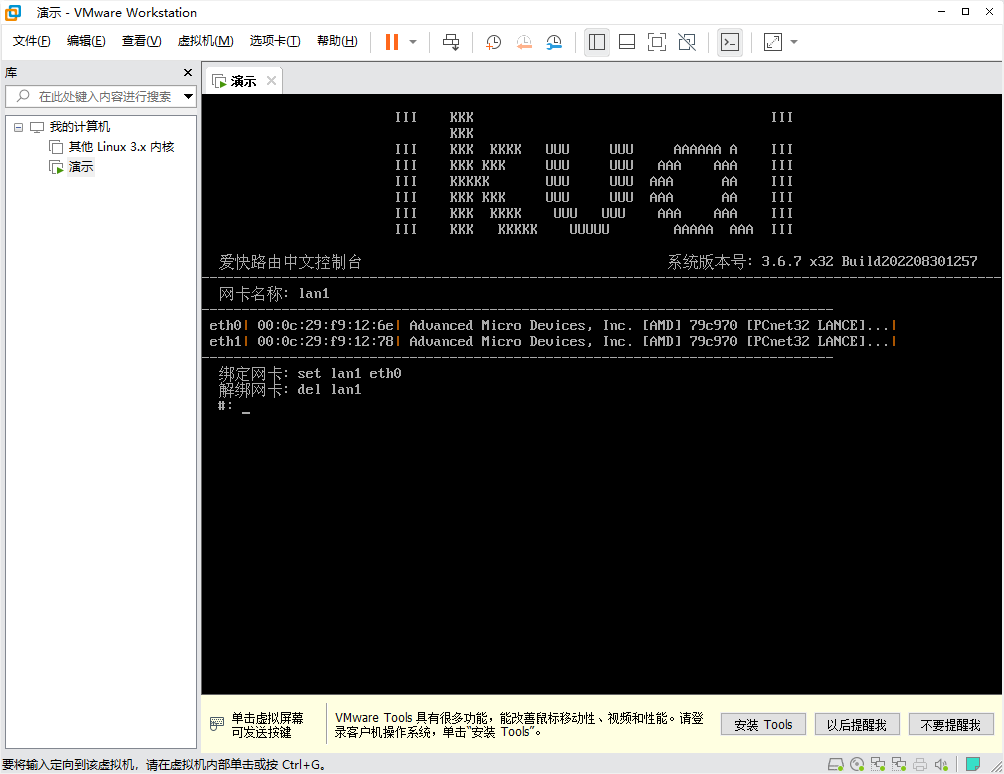
Task: Click the CD/DVD drive status icon
Action: [x=857, y=764]
